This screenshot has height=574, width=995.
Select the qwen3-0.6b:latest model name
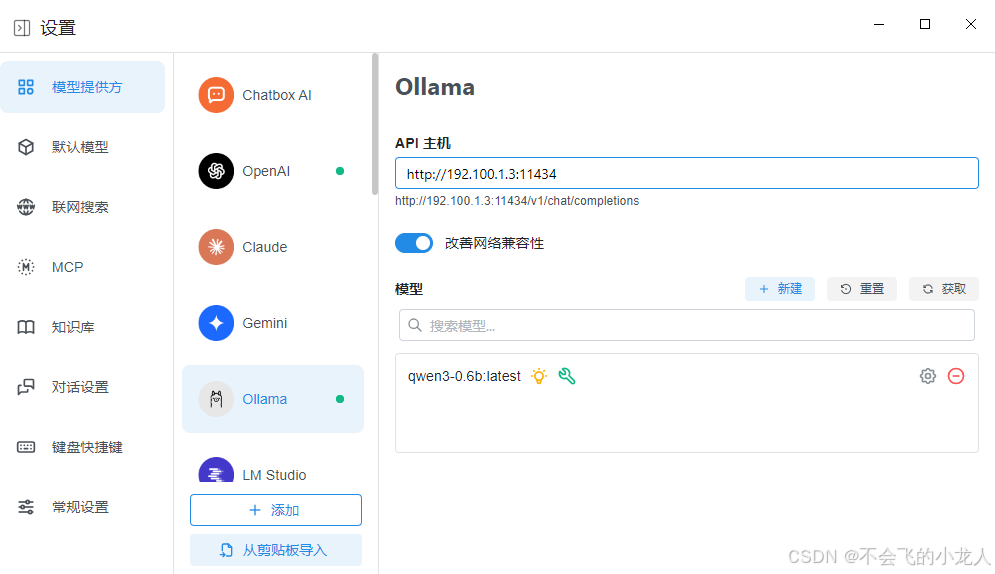(465, 376)
